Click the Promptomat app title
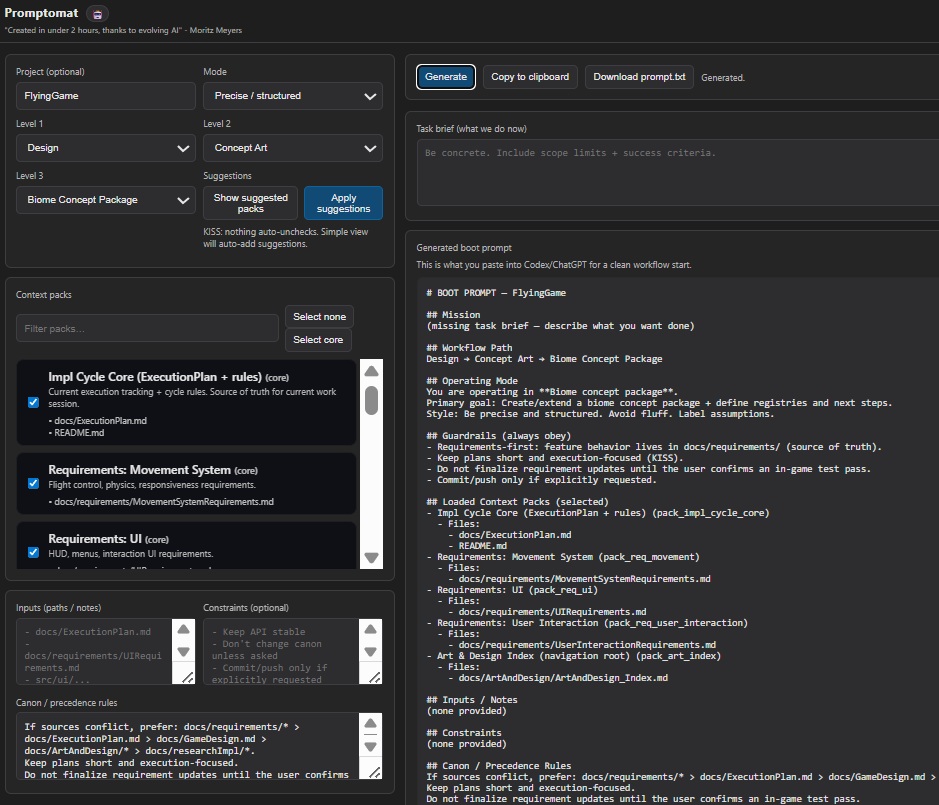 [x=41, y=13]
